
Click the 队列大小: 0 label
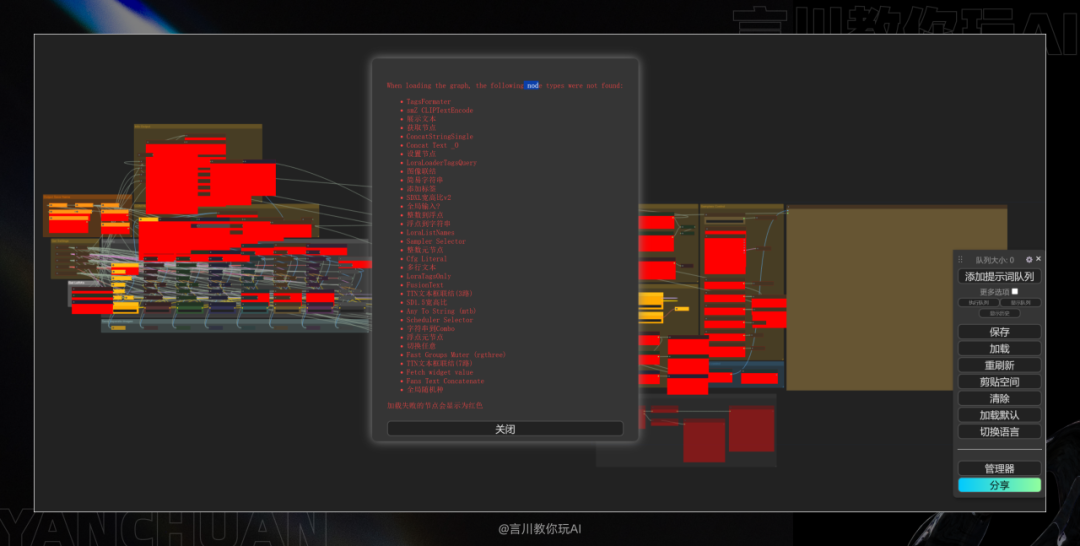point(995,260)
